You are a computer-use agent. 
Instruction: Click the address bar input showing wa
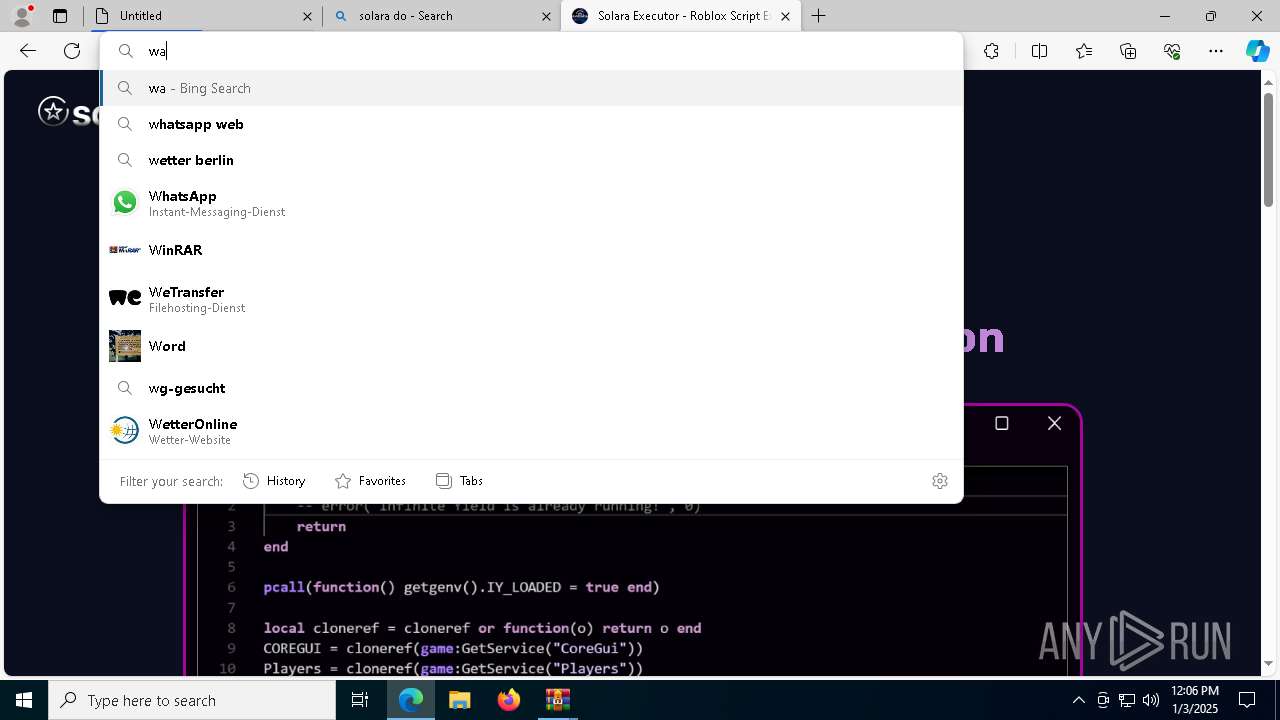tap(531, 51)
